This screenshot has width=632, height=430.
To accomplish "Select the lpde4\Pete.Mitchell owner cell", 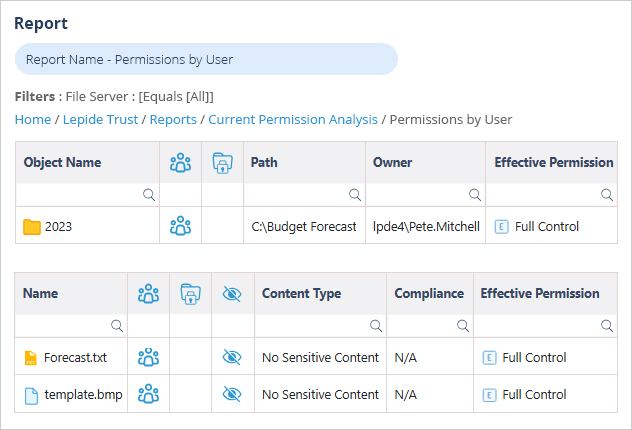I will point(426,227).
